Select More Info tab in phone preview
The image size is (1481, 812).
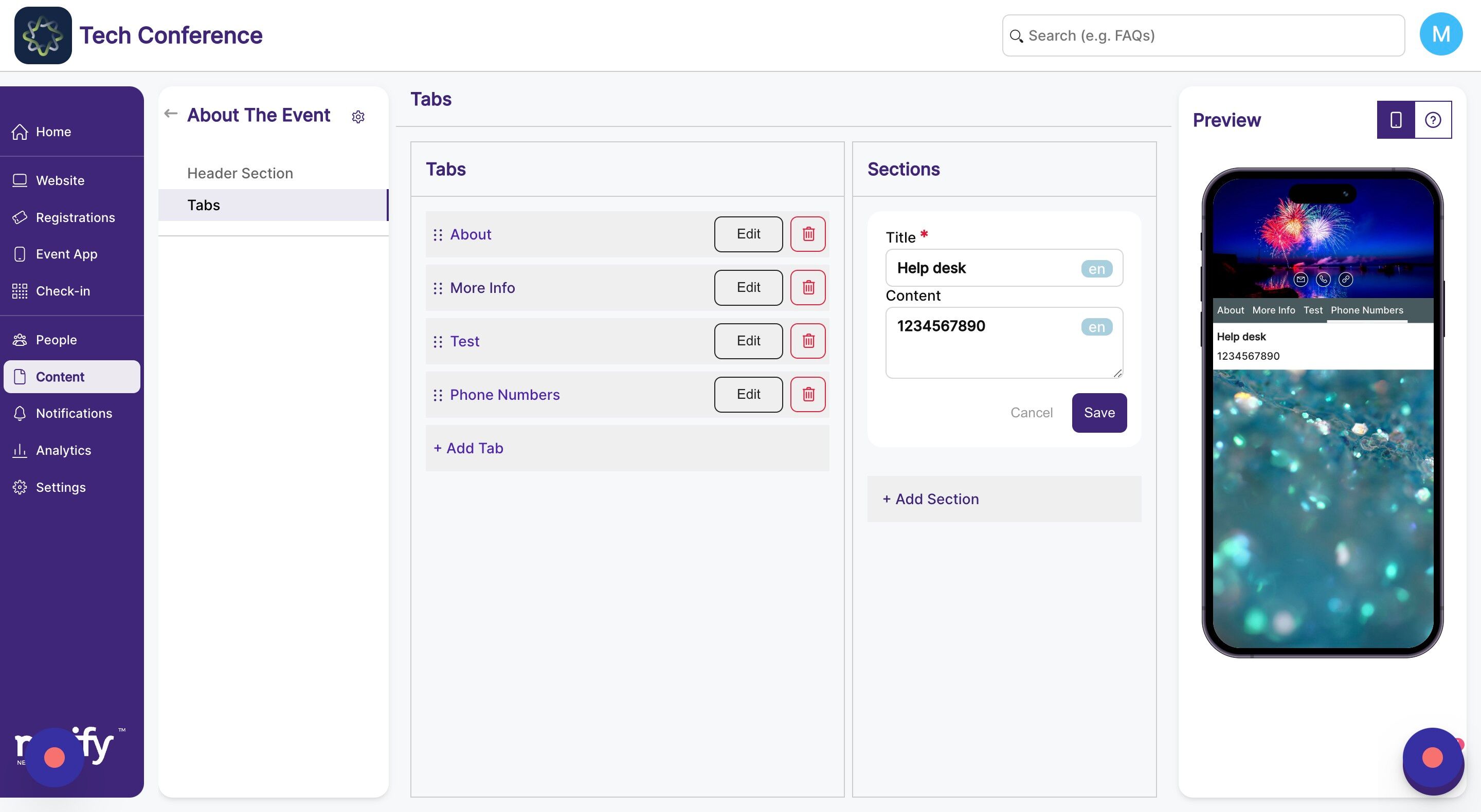[x=1273, y=310]
